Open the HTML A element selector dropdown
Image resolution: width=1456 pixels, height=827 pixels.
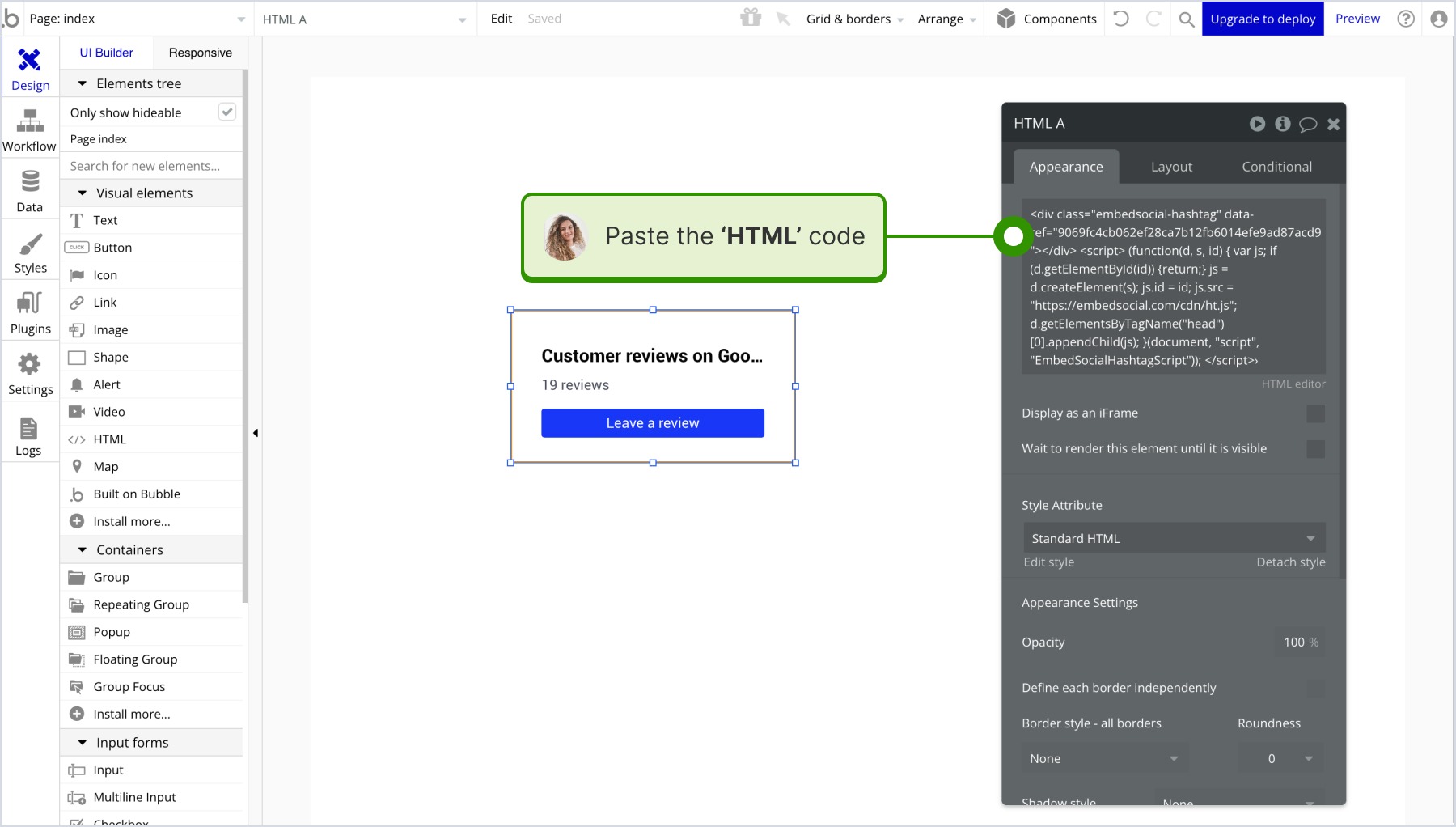[365, 19]
